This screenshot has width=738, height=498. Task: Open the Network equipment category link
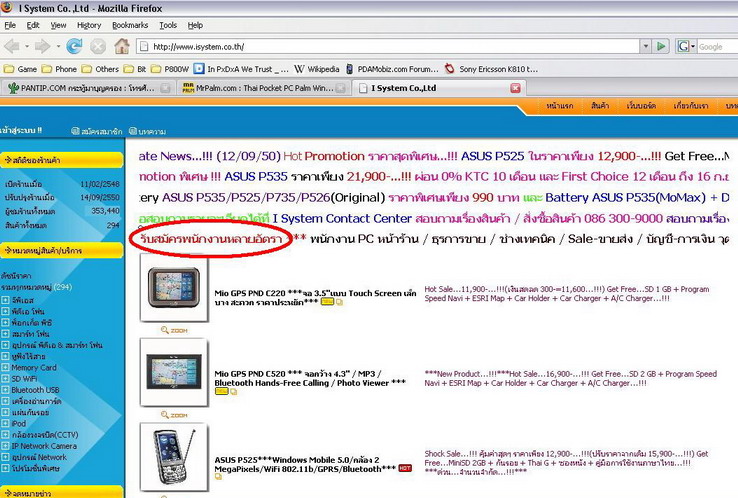coord(39,458)
